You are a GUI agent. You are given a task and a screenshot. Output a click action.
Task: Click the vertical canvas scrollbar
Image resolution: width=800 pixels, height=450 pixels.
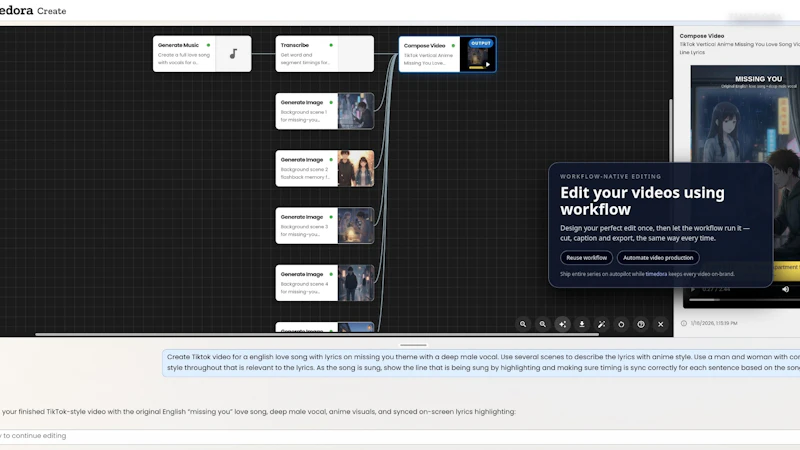coord(670,130)
